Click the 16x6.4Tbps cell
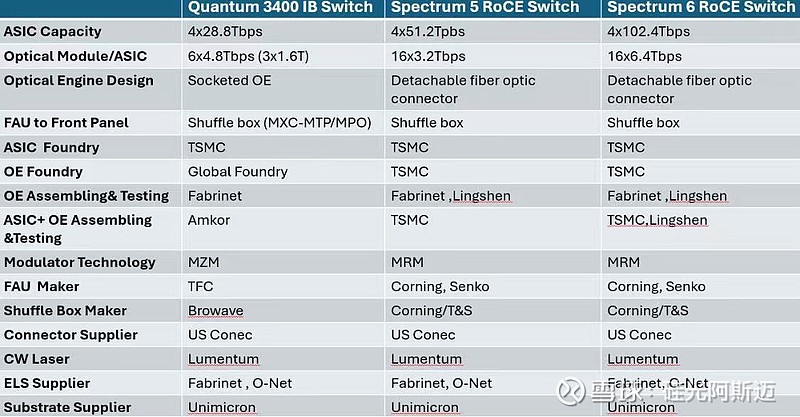The height and width of the screenshot is (417, 800). 644,56
